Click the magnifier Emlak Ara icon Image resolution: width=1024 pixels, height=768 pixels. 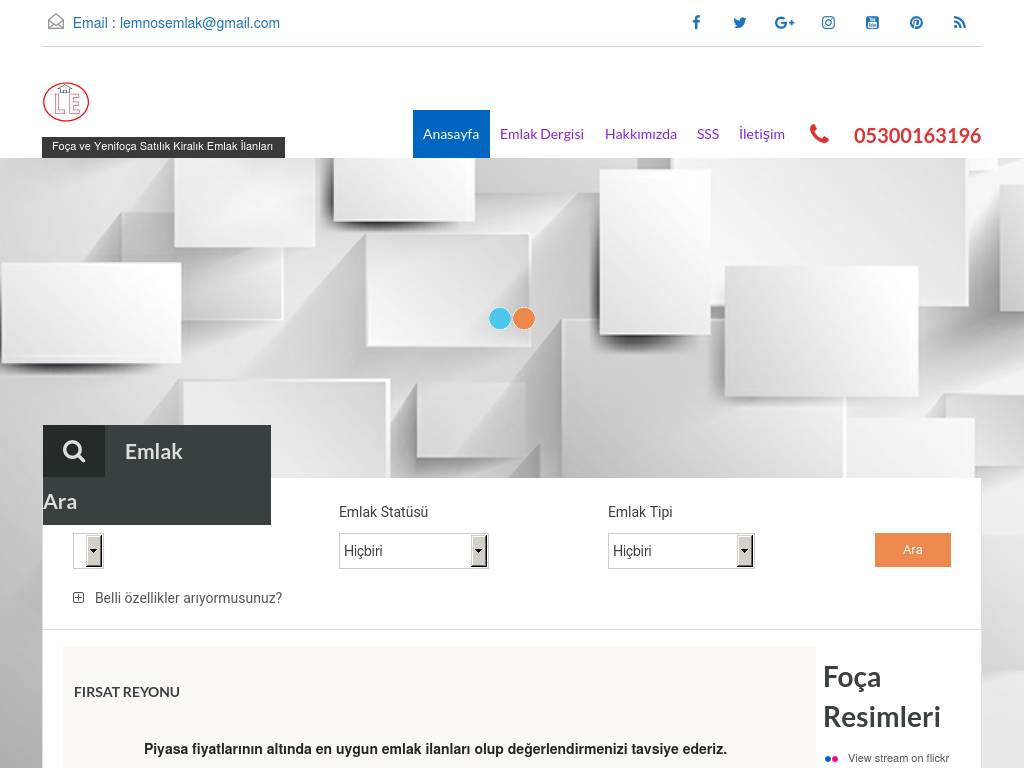pos(74,451)
